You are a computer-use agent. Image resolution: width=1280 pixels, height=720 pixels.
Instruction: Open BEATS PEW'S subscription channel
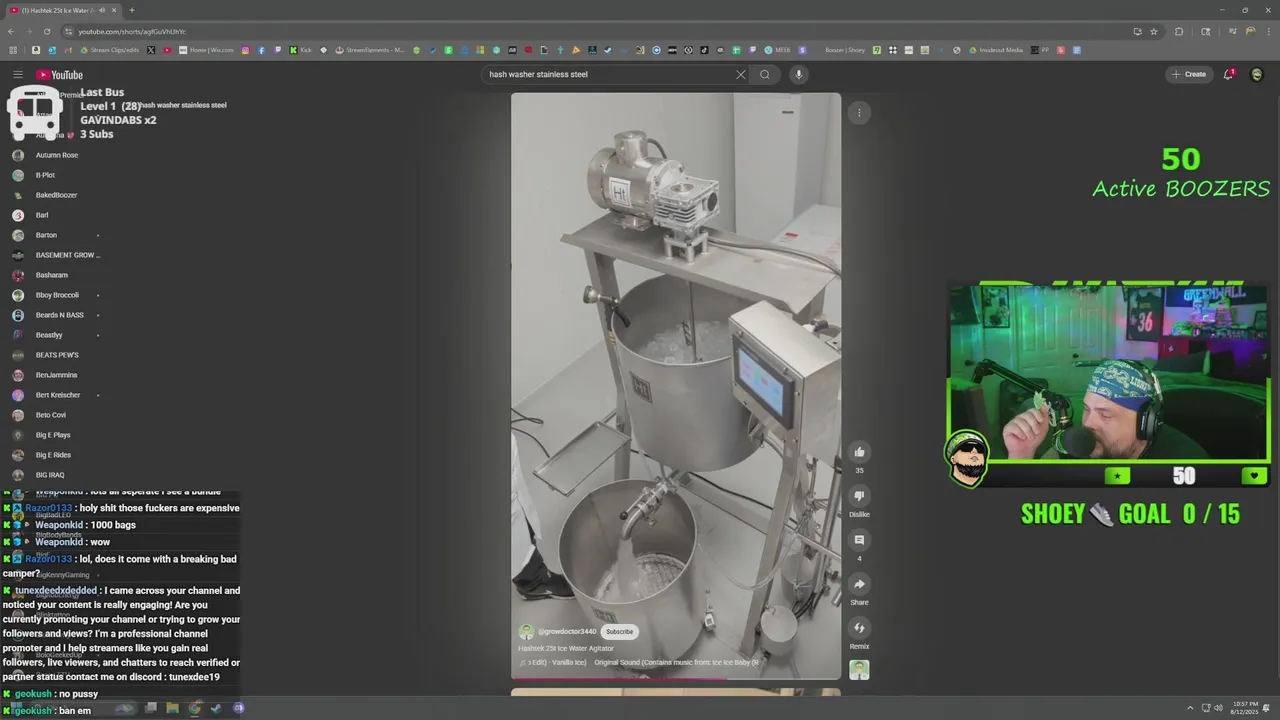click(x=57, y=355)
